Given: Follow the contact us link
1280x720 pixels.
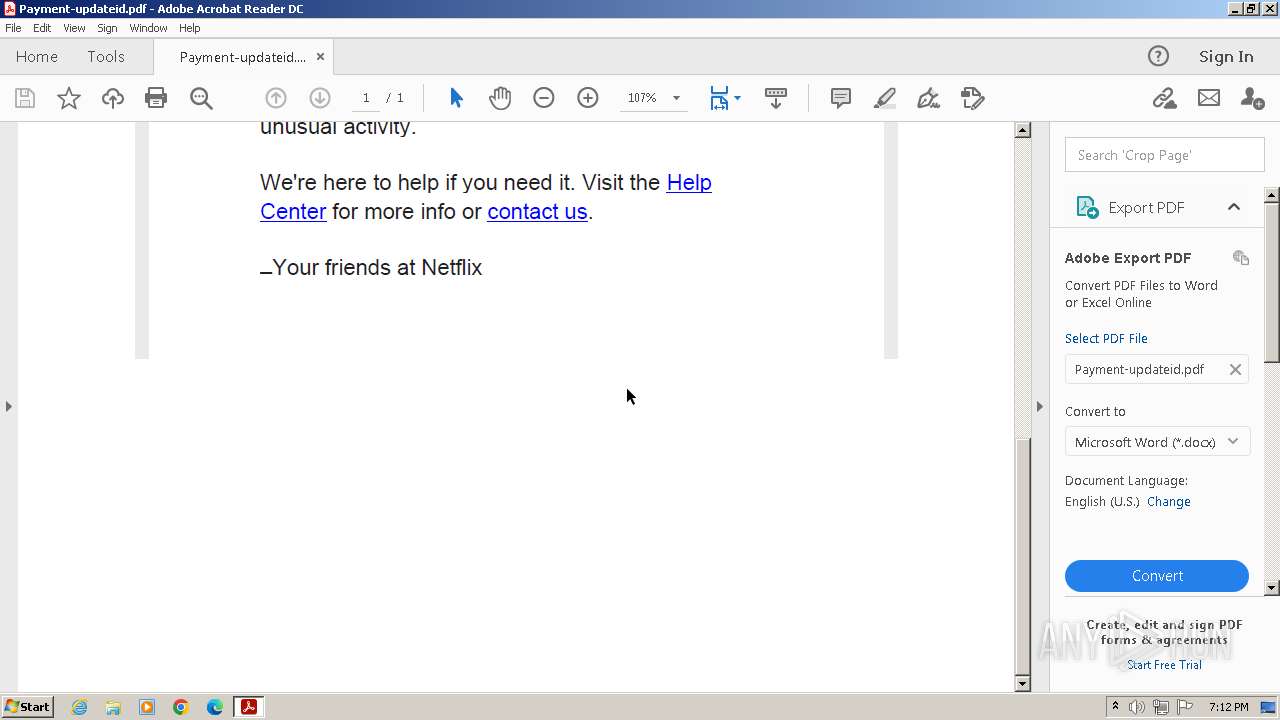Looking at the screenshot, I should (537, 212).
